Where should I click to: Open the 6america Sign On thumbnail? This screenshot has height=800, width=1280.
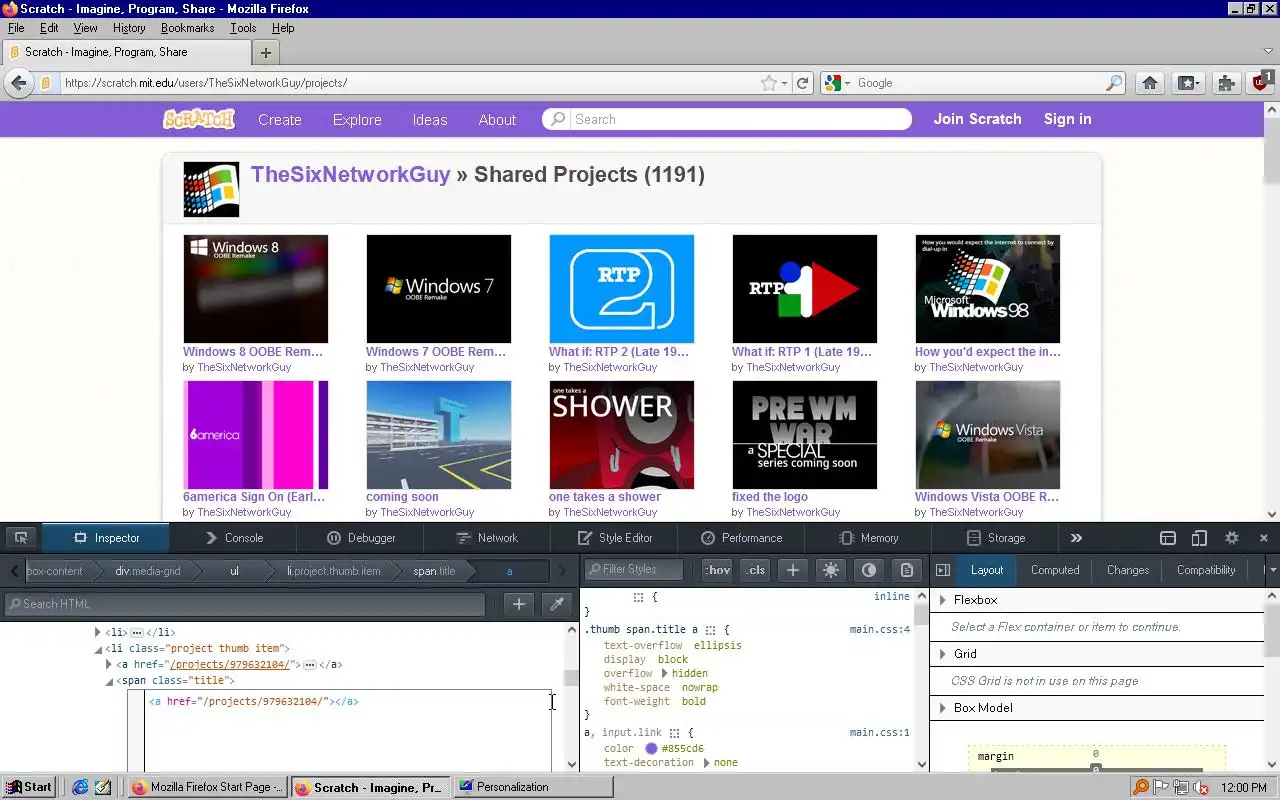256,435
